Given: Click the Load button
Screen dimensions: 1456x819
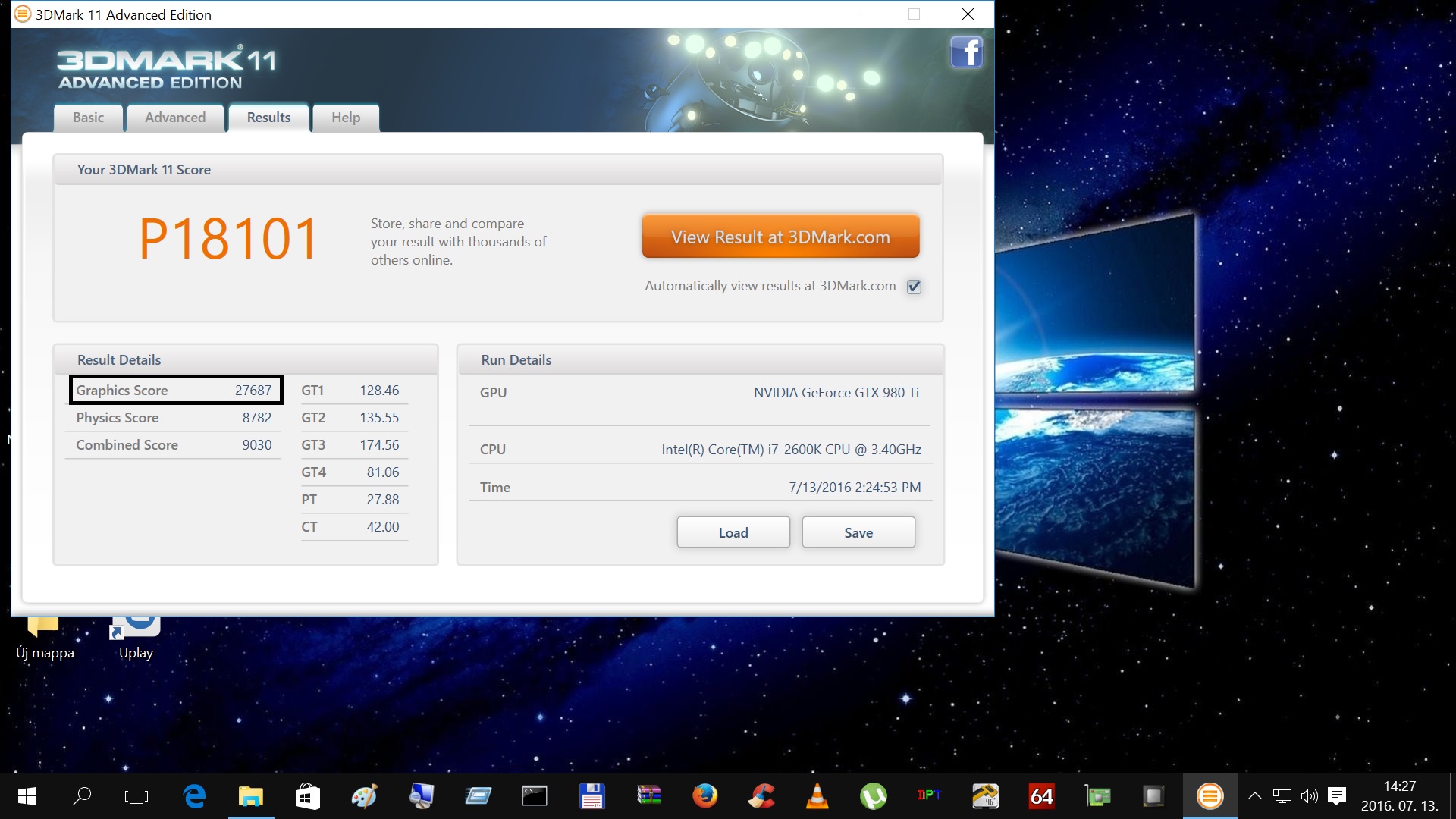Looking at the screenshot, I should (733, 532).
